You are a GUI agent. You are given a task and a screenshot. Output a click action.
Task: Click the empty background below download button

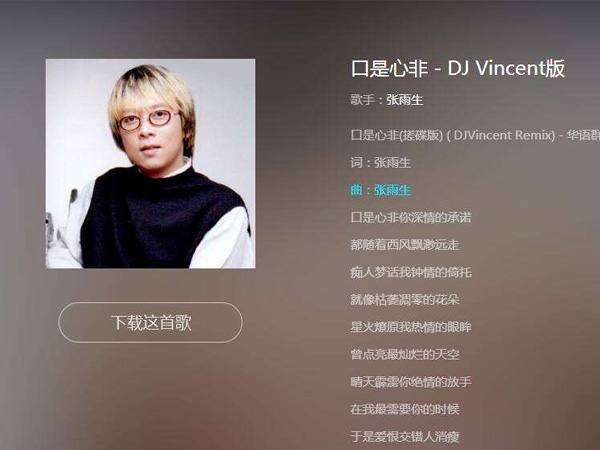[150, 394]
